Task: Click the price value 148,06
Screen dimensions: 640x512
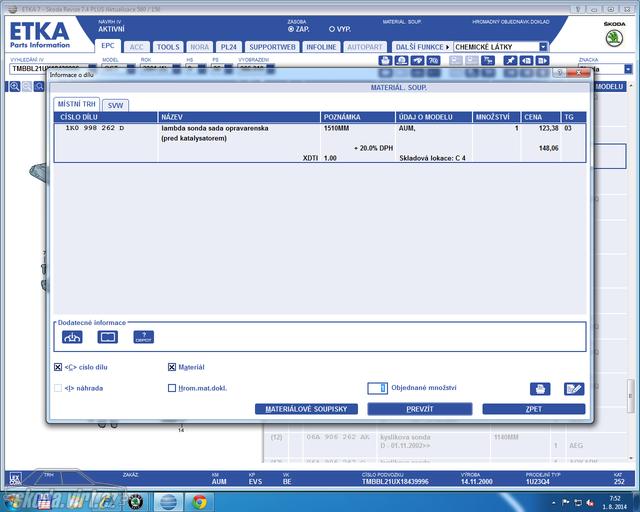Action: (x=549, y=148)
